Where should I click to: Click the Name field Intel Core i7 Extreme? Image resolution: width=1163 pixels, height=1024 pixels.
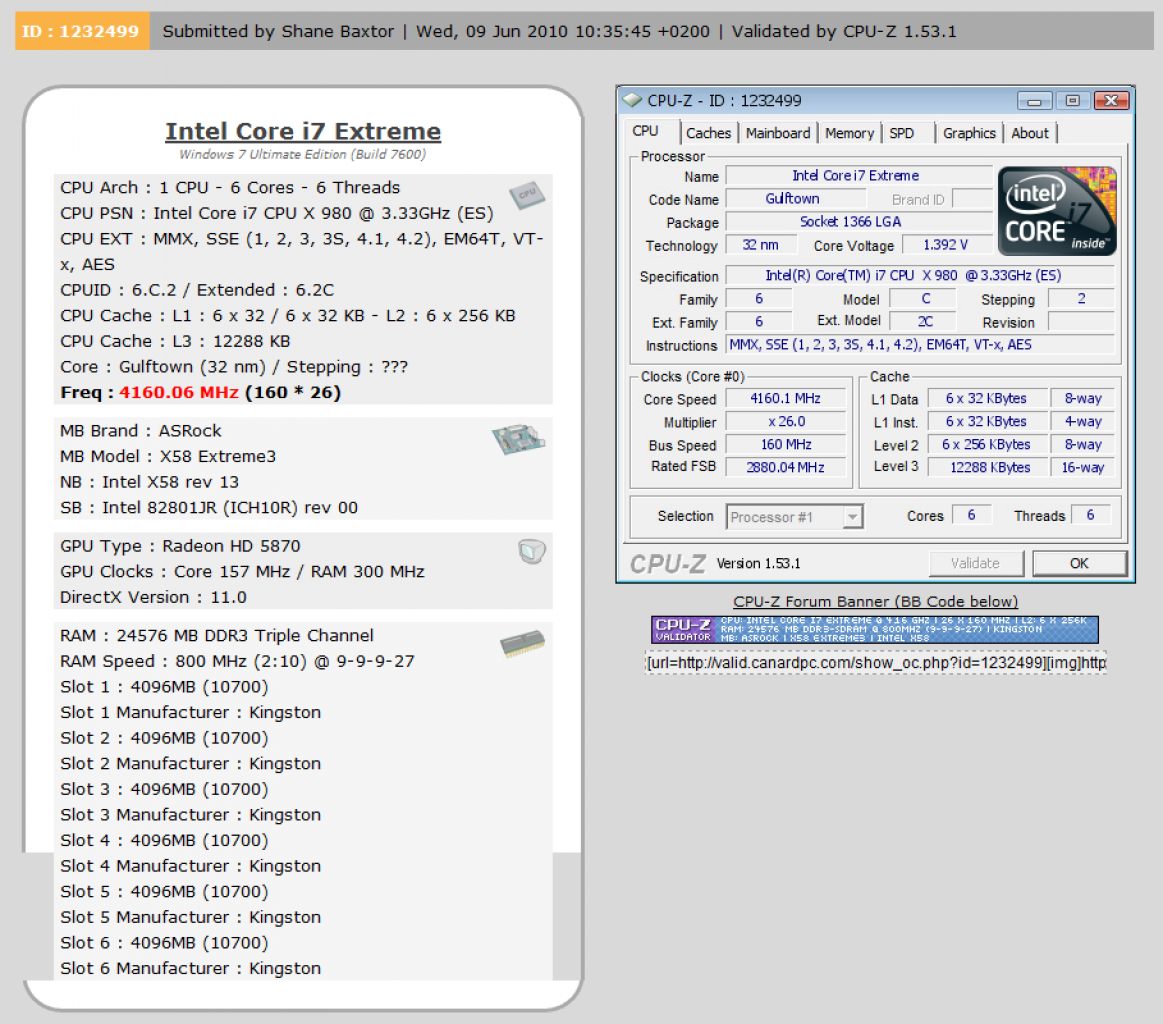(x=858, y=176)
